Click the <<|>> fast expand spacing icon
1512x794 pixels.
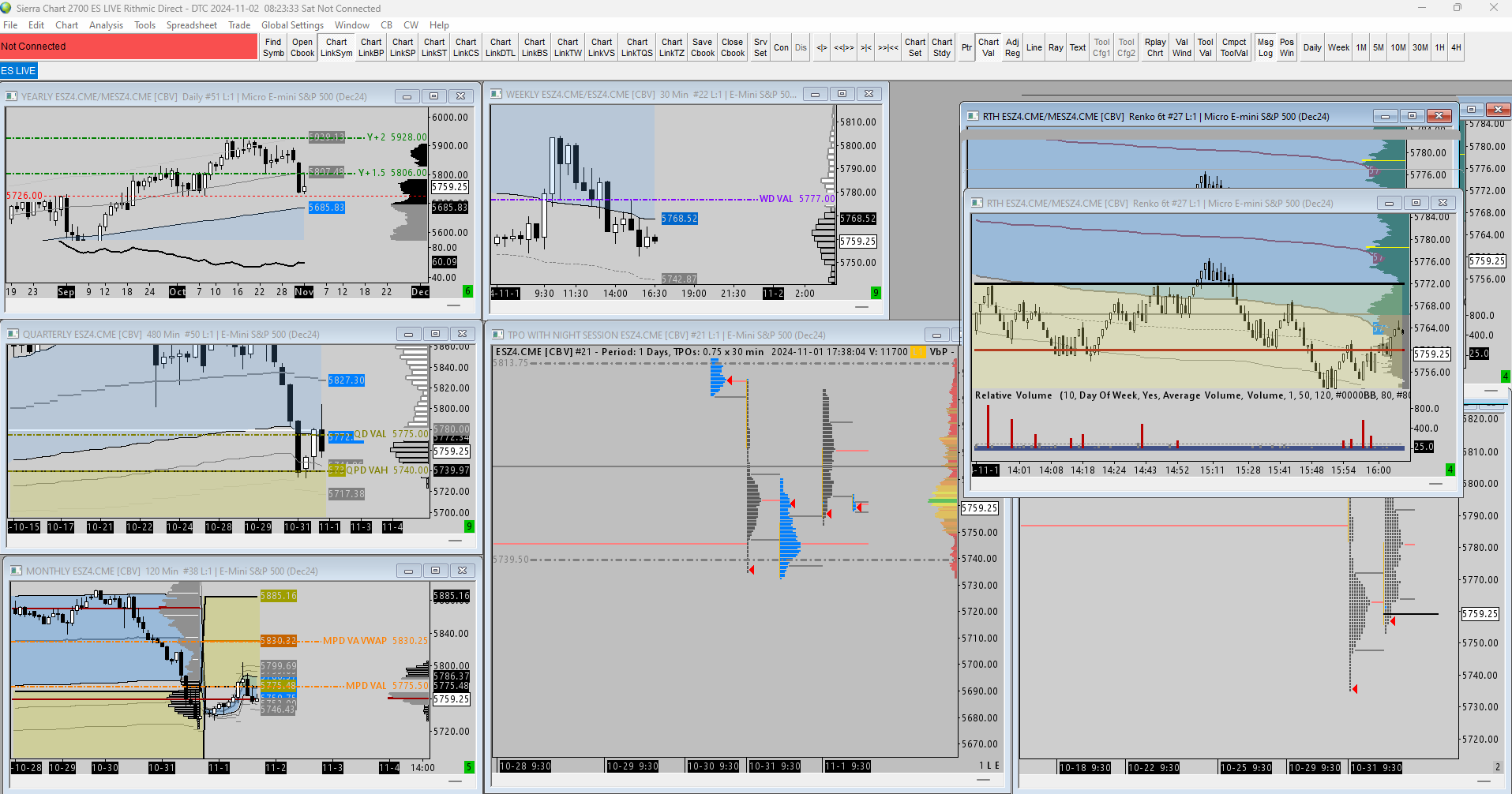pyautogui.click(x=844, y=47)
